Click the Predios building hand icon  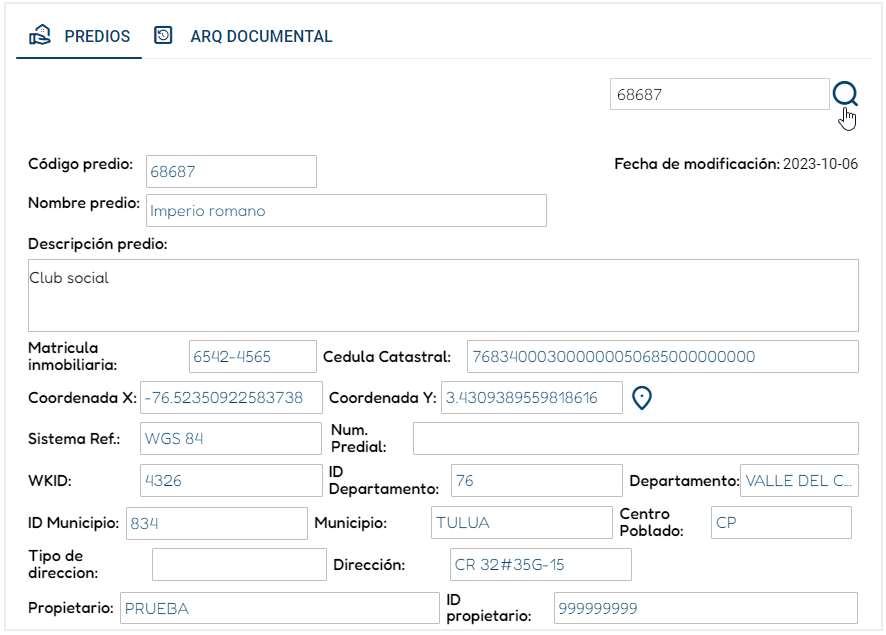[x=40, y=36]
